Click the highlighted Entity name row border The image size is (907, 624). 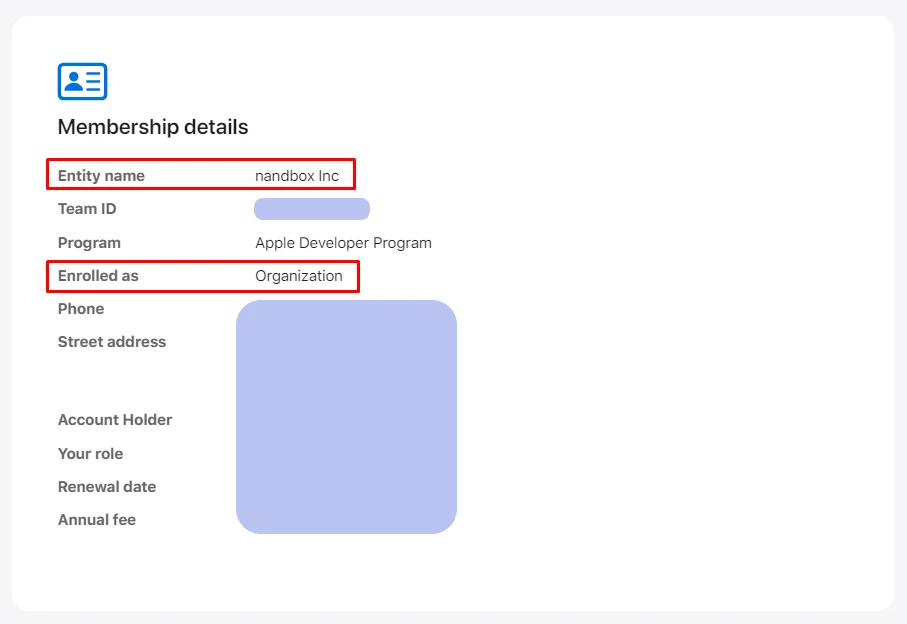[201, 160]
